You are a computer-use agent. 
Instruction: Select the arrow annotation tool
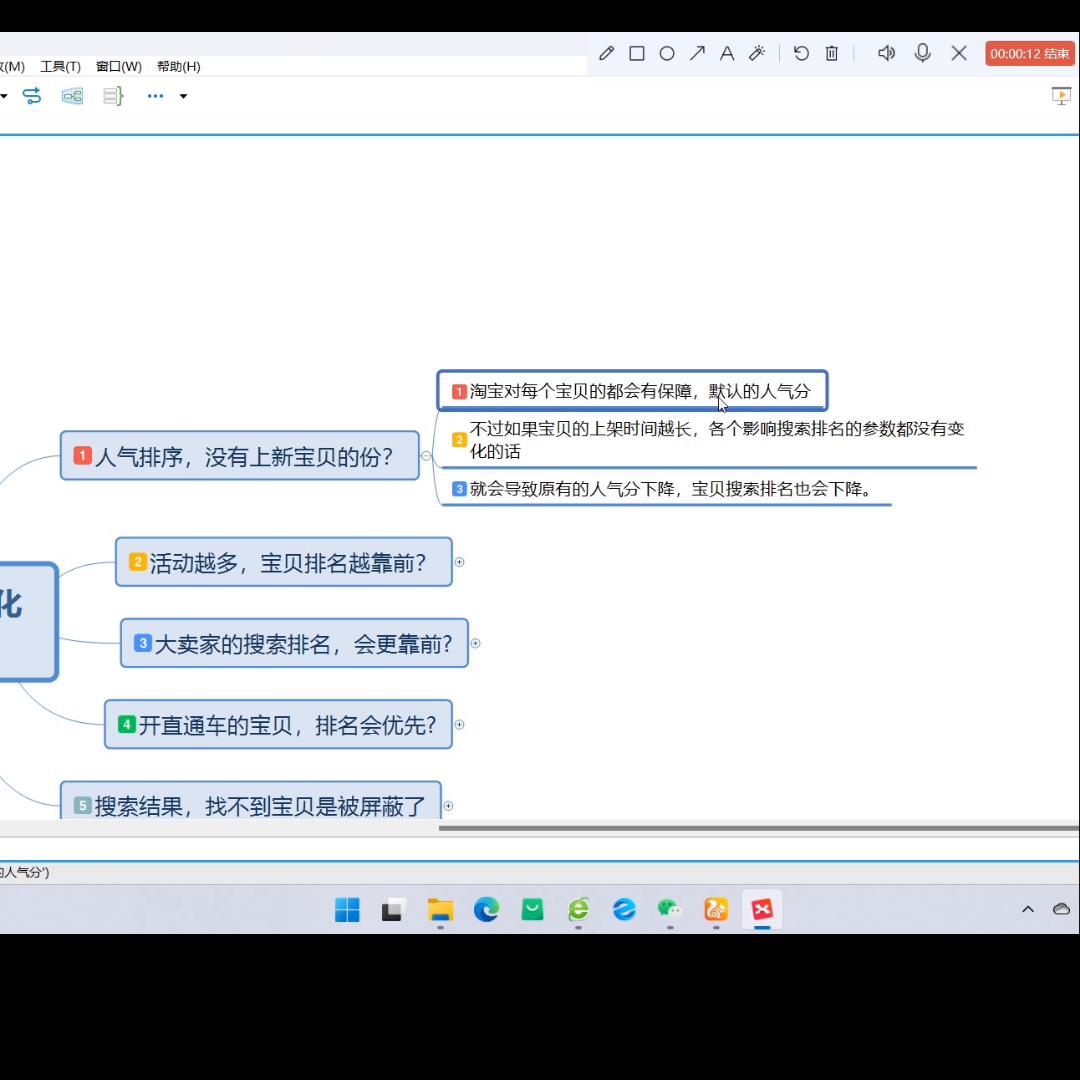(697, 53)
